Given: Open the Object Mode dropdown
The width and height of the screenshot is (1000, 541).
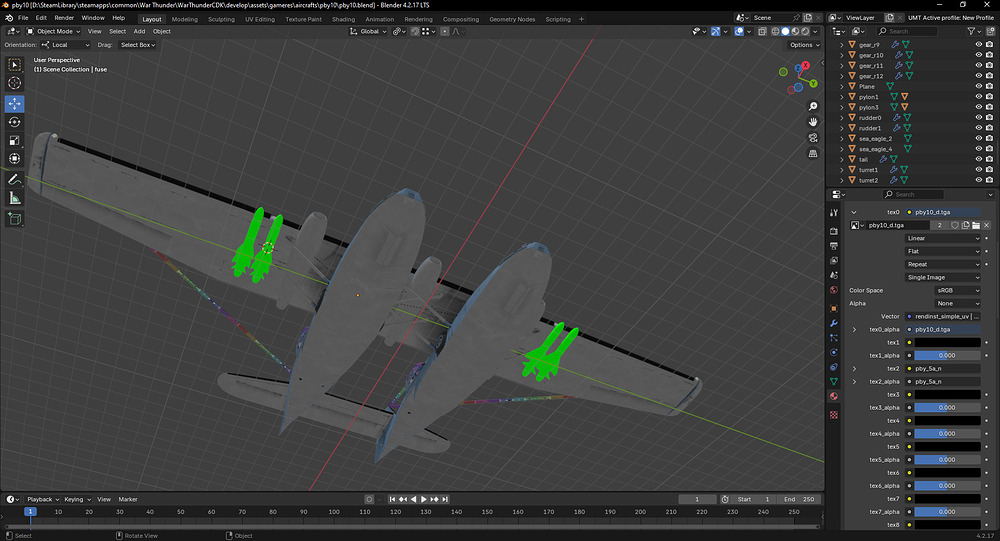Looking at the screenshot, I should coord(53,31).
